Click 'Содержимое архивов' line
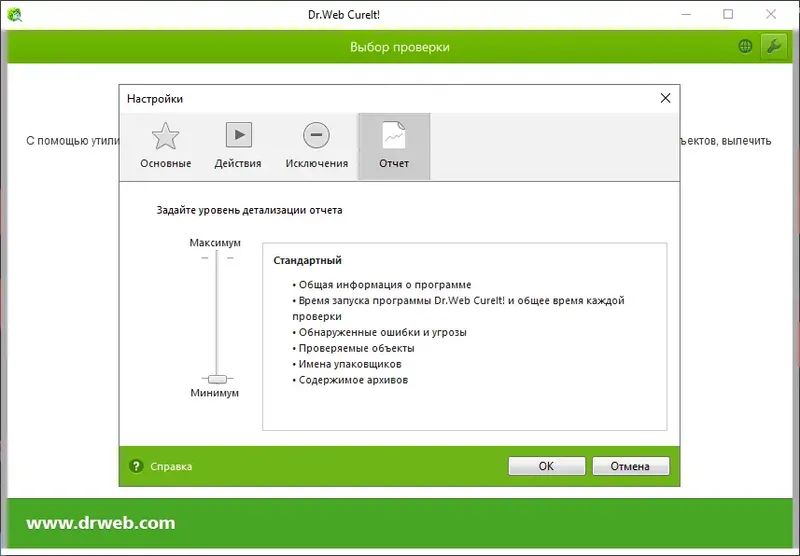This screenshot has height=556, width=800. (350, 380)
